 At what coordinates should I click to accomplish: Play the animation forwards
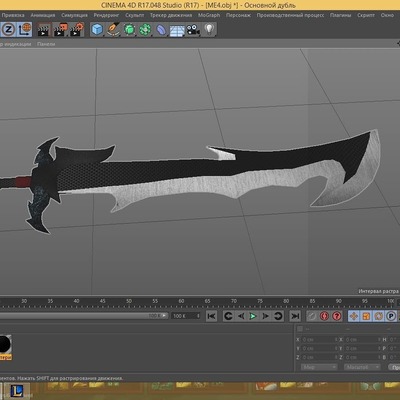pyautogui.click(x=253, y=316)
